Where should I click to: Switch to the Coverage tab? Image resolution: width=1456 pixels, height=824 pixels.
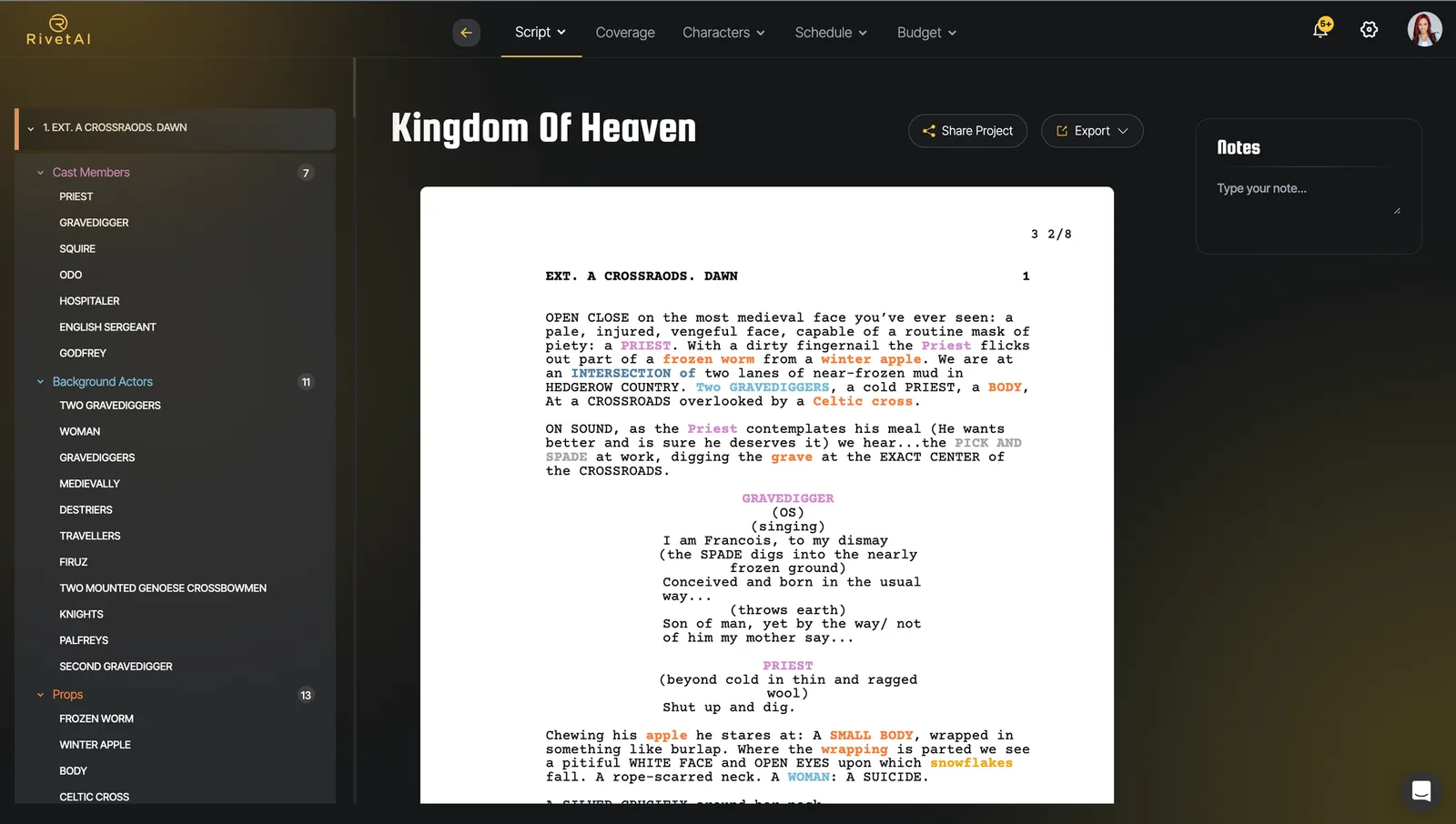pos(625,33)
